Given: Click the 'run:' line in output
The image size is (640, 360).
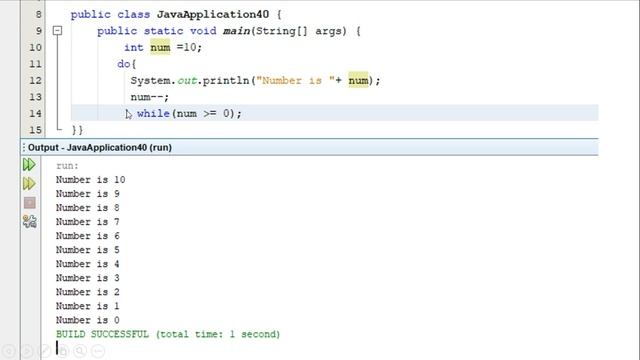Looking at the screenshot, I should point(67,166).
